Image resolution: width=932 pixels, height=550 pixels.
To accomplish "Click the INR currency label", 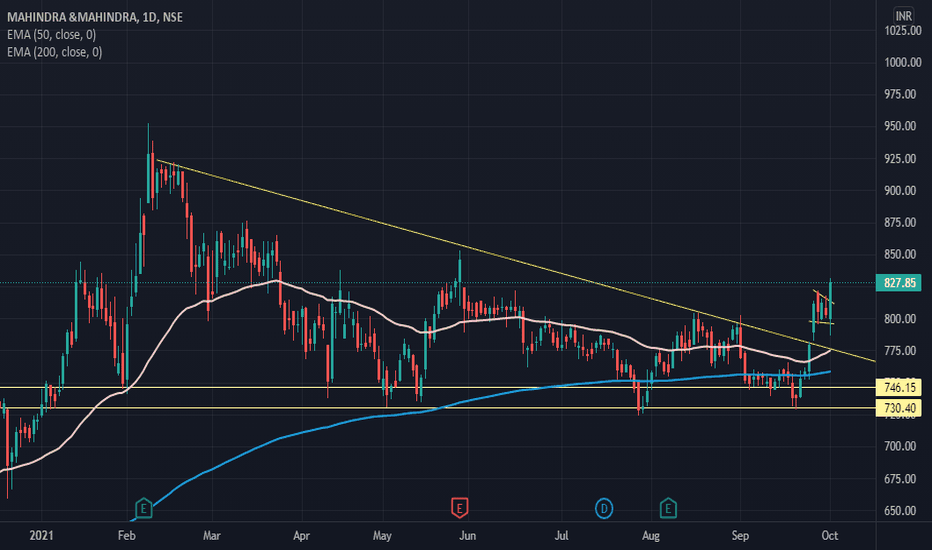I will pos(903,15).
